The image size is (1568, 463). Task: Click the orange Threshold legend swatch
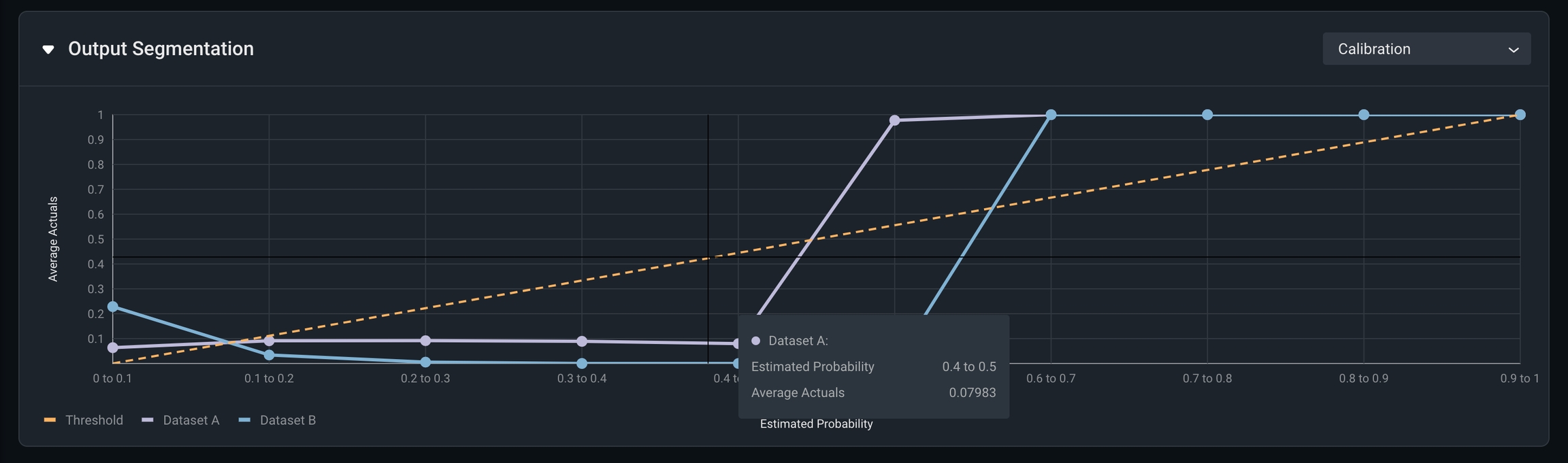[50, 420]
